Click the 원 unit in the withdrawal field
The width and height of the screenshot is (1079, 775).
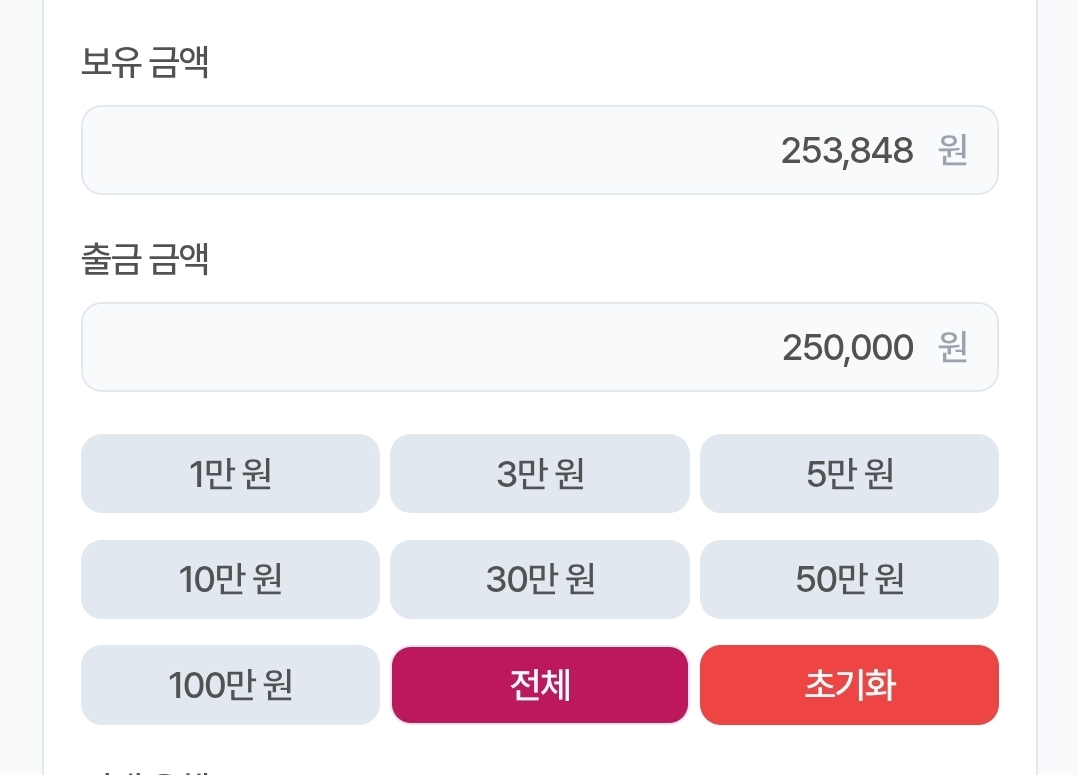[953, 348]
